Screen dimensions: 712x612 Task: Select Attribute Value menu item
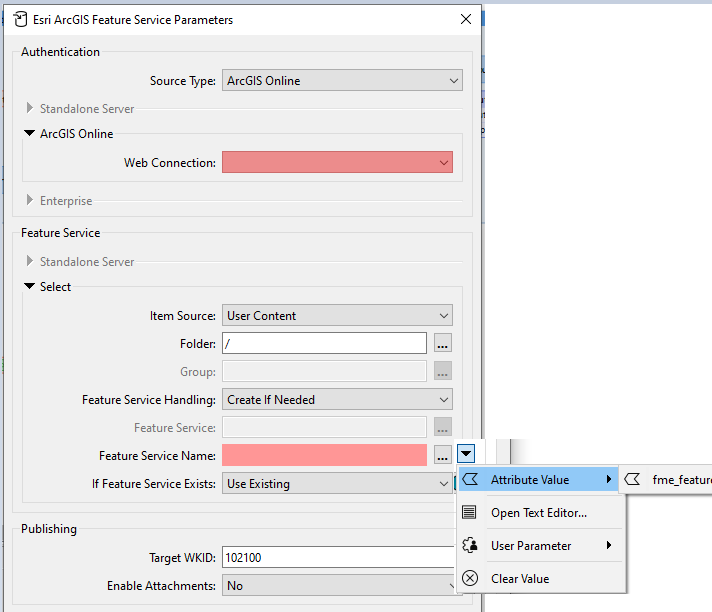point(539,479)
